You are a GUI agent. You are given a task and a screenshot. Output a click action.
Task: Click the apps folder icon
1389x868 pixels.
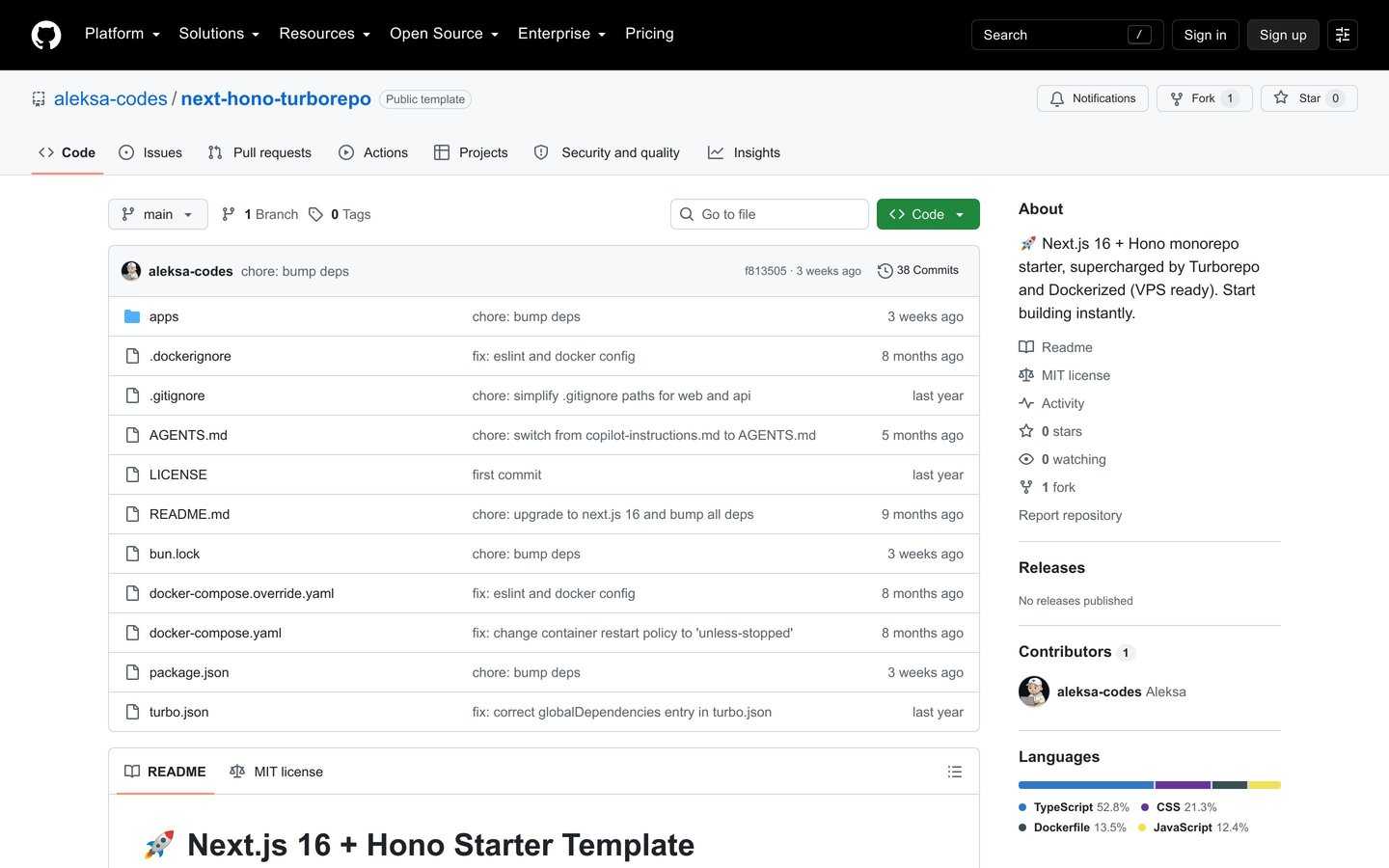132,316
